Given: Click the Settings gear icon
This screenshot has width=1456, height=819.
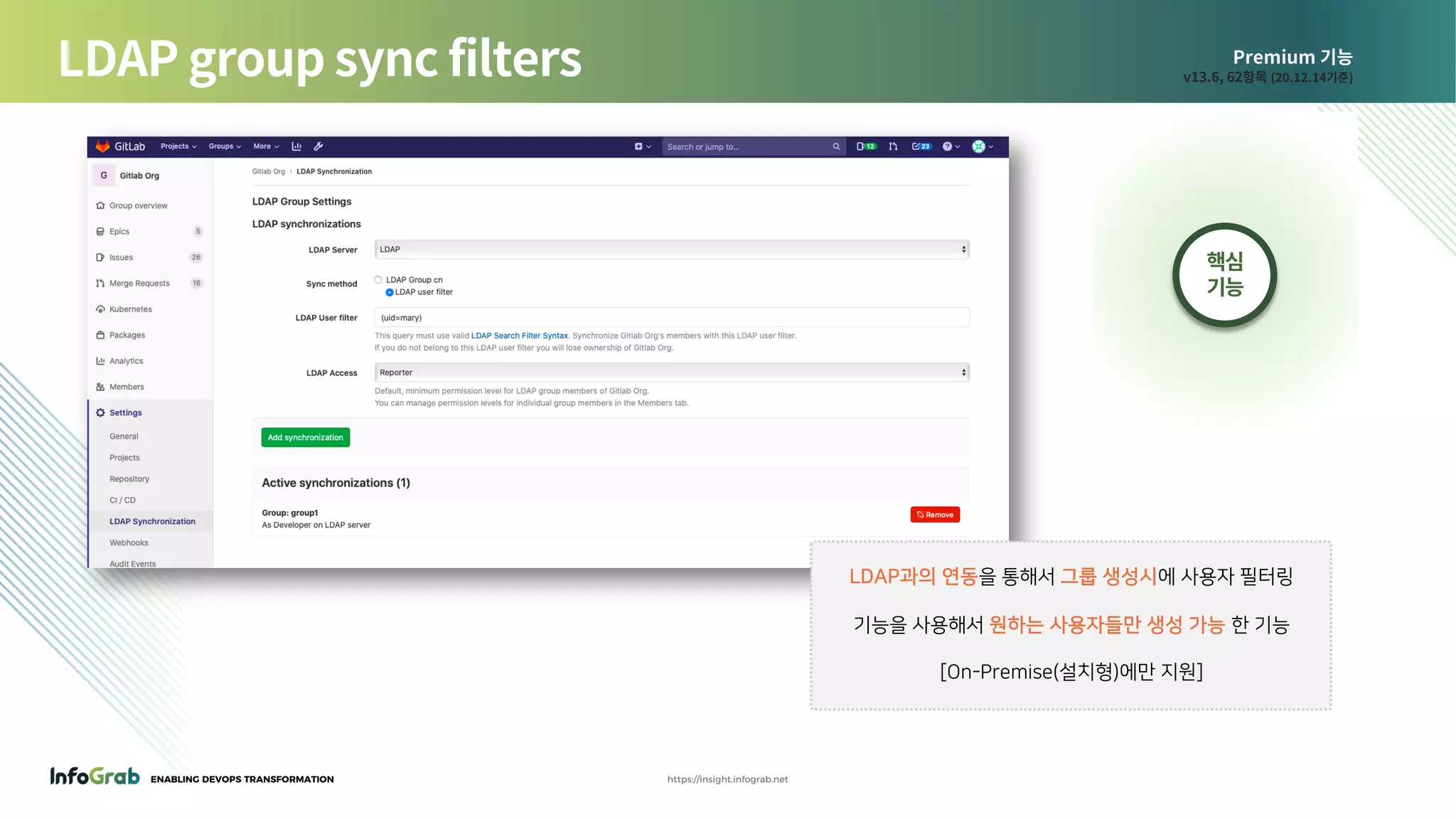Looking at the screenshot, I should [x=100, y=412].
